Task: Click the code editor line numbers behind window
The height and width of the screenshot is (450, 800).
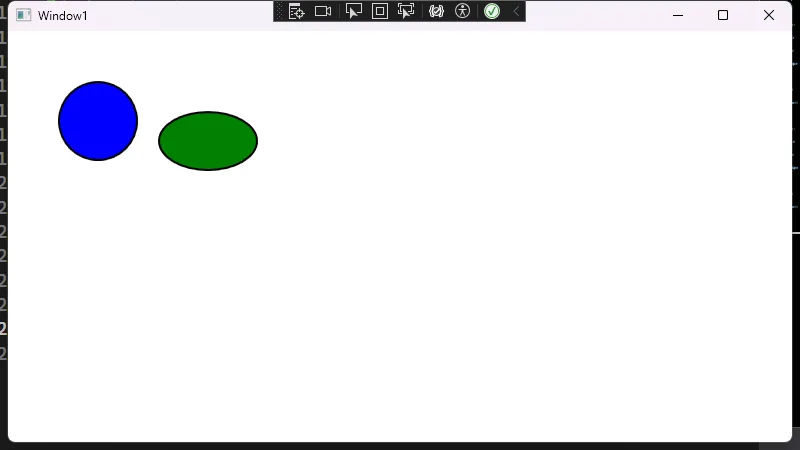Action: [x=3, y=230]
